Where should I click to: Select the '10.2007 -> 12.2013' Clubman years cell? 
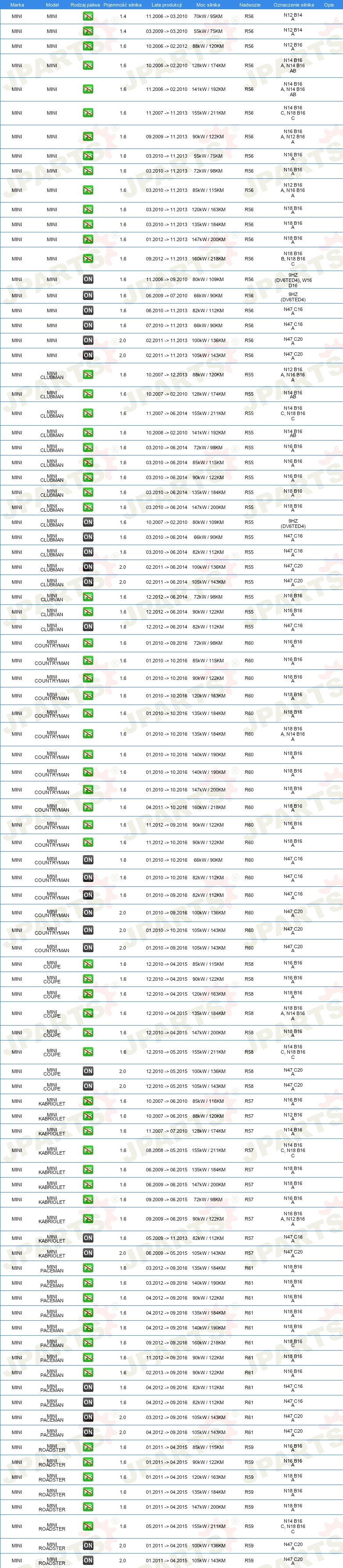(167, 375)
